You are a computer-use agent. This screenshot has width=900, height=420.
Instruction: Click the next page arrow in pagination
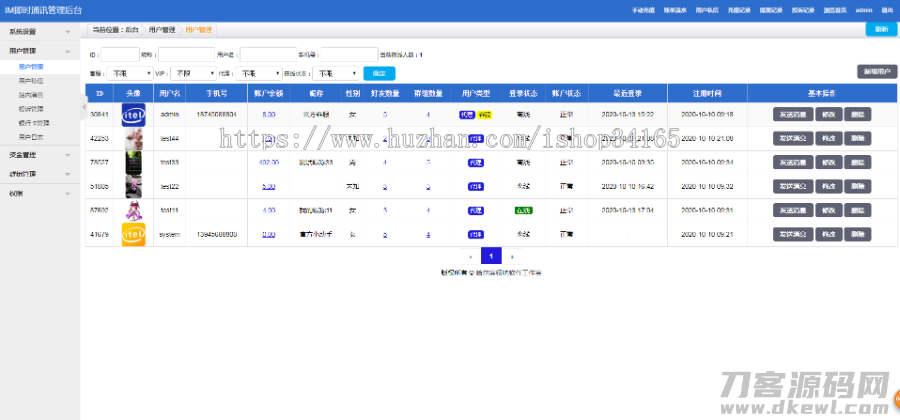point(512,256)
